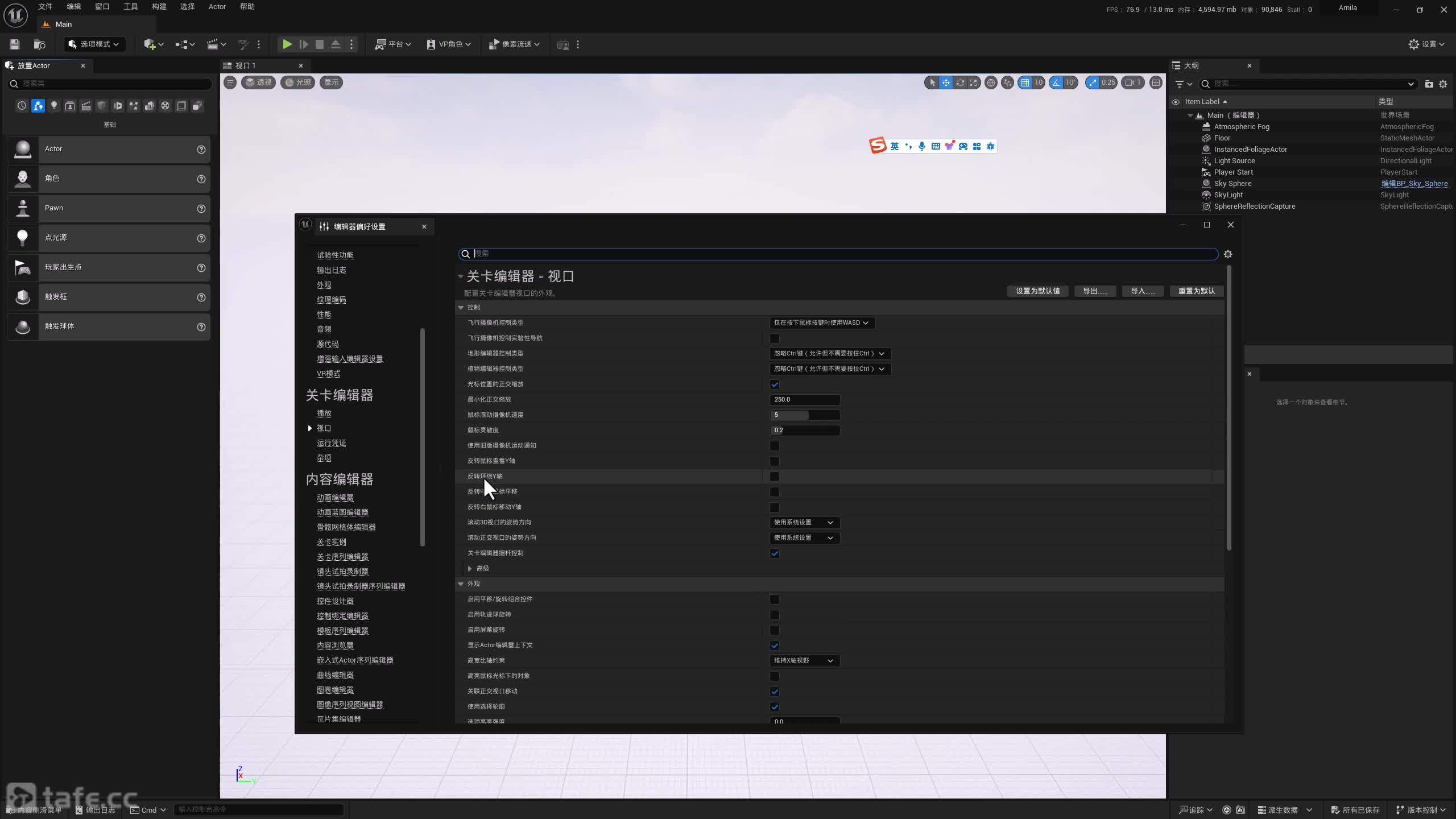The height and width of the screenshot is (819, 1456).
Task: Open 飞行摄像机控制类型 dropdown
Action: (822, 322)
